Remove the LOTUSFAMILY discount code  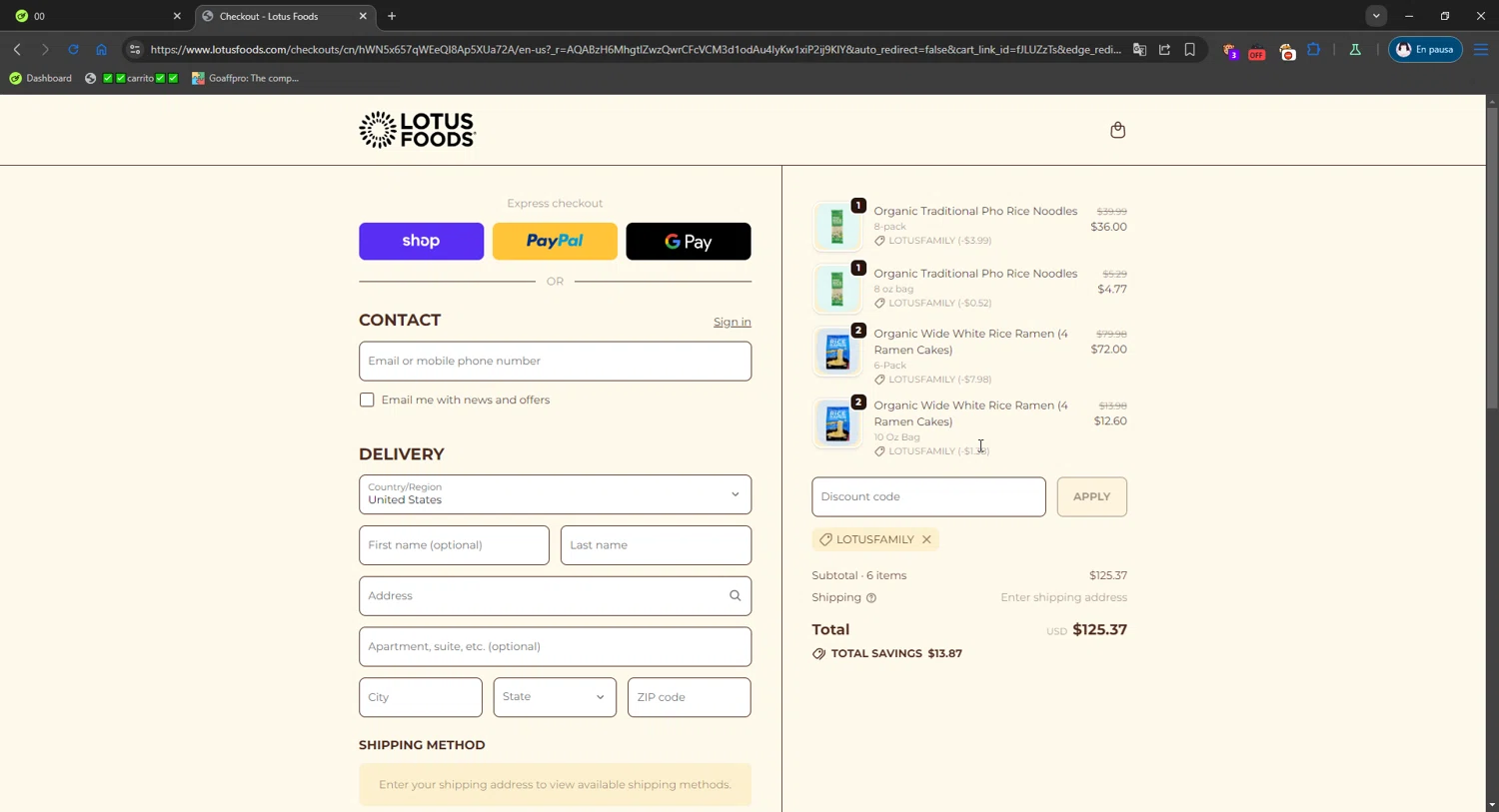(926, 539)
